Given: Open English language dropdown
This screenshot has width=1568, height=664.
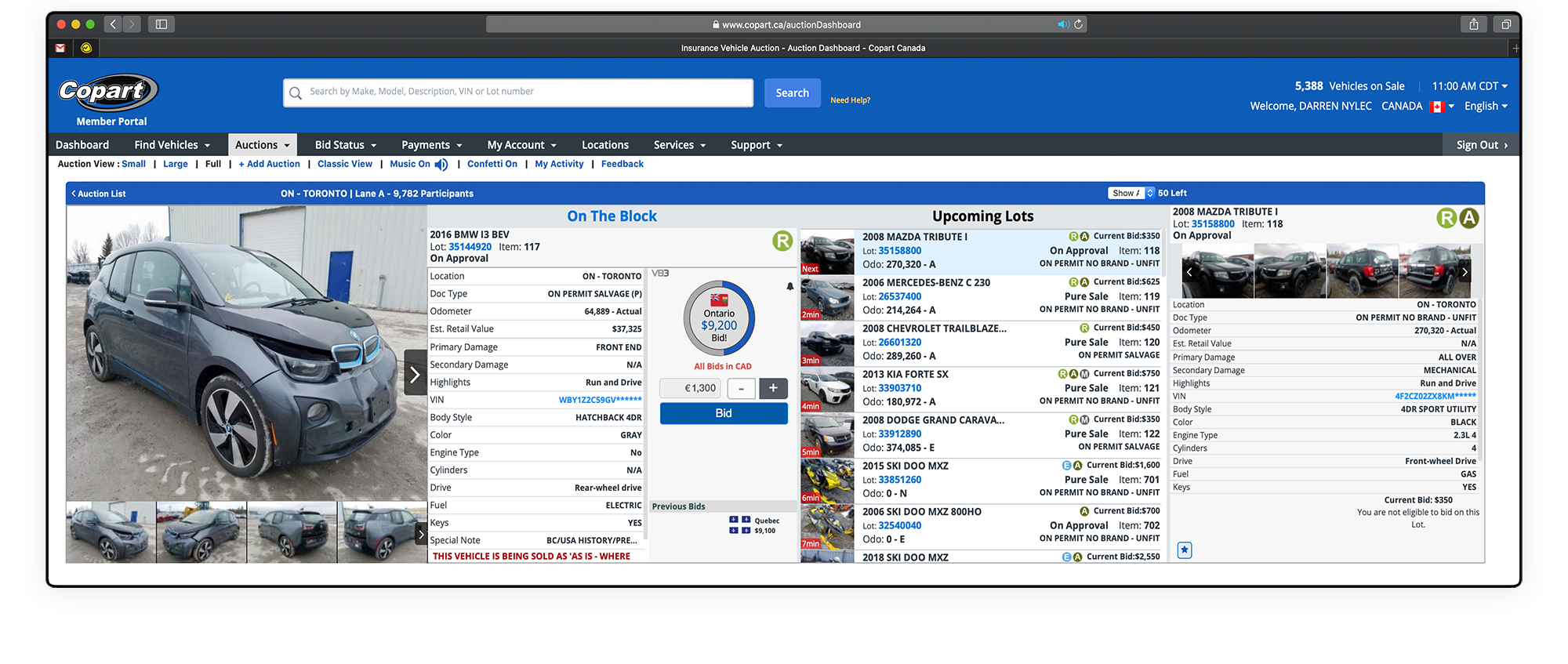Looking at the screenshot, I should point(1486,107).
